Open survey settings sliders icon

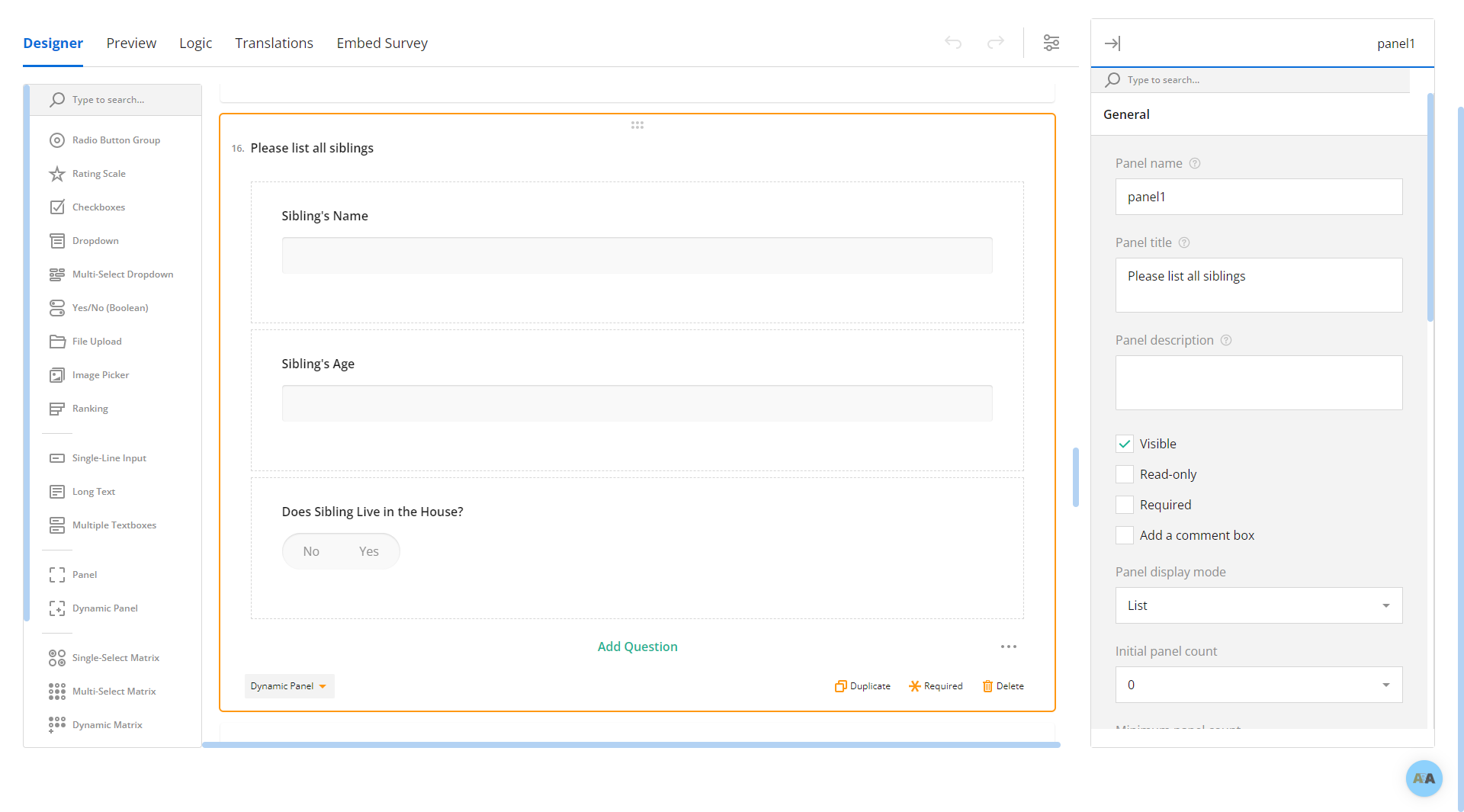coord(1051,43)
